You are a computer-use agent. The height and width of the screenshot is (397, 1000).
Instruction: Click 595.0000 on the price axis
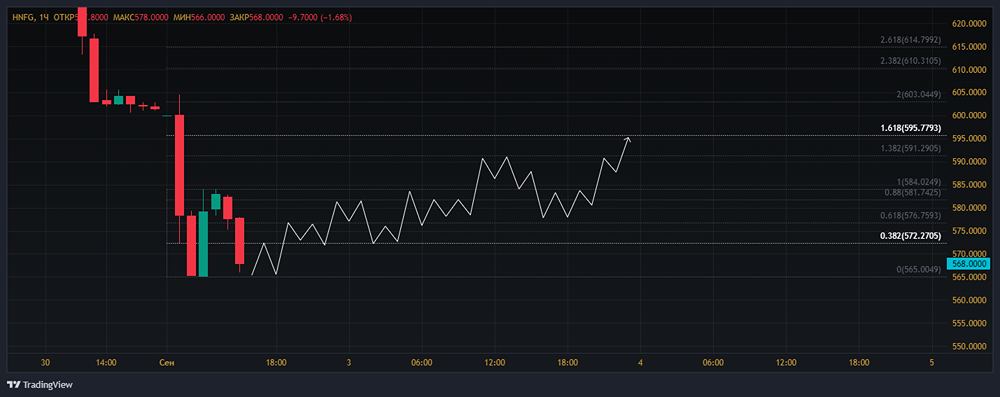969,139
